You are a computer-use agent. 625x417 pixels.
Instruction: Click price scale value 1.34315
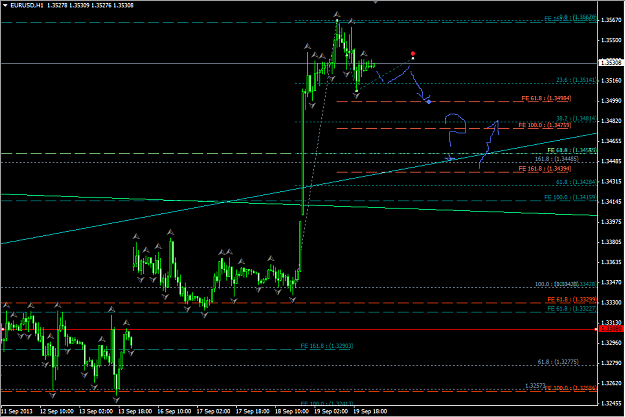click(x=611, y=181)
